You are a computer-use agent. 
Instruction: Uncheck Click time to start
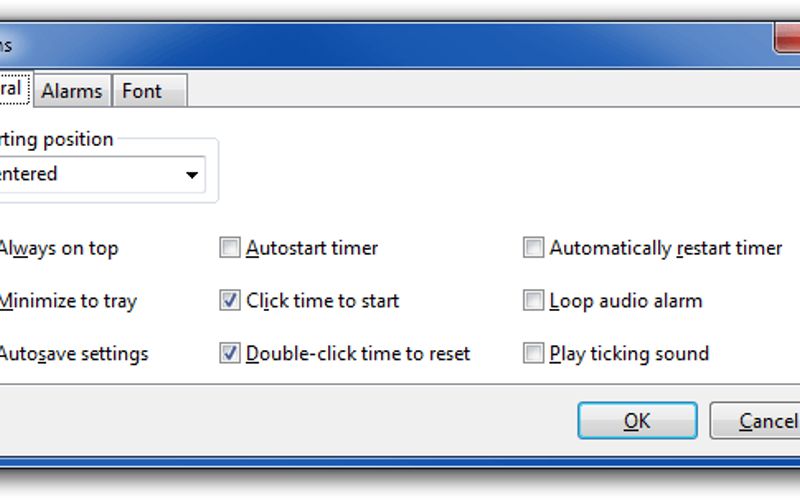tap(230, 301)
